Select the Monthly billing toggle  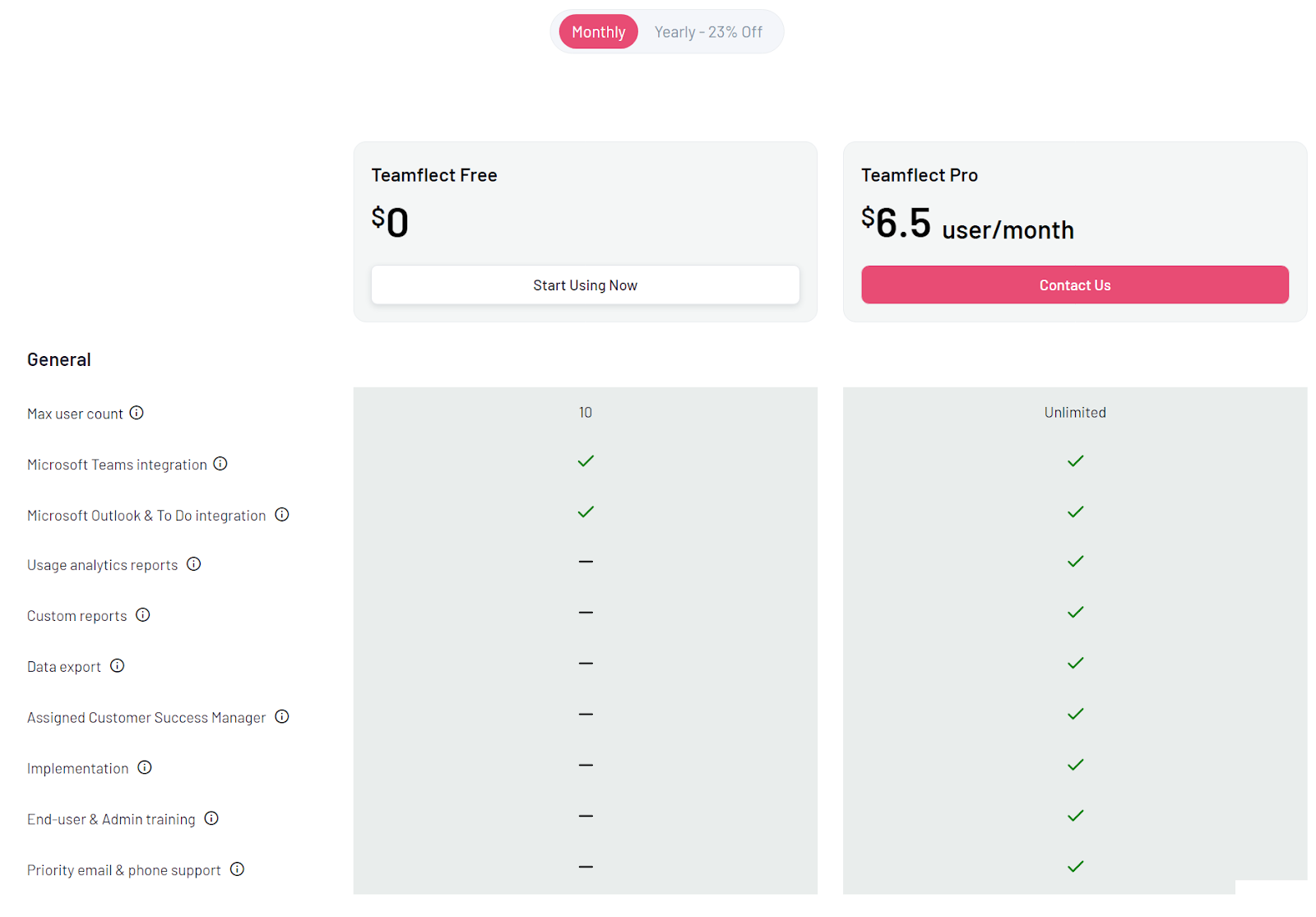(598, 32)
